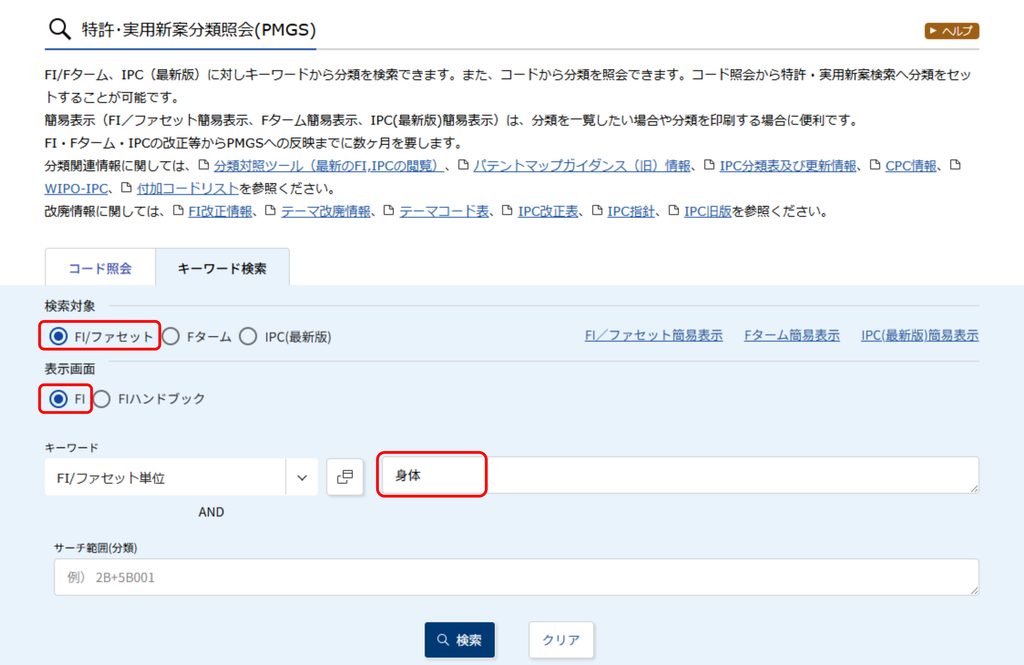This screenshot has width=1024, height=665.
Task: Open the WIPO-IPC link
Action: pos(76,189)
